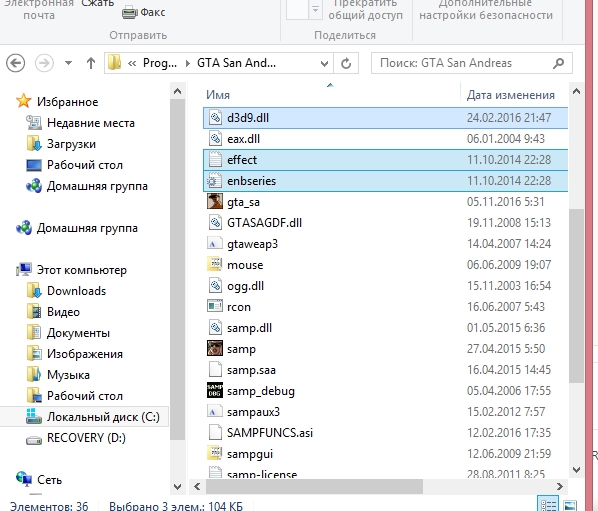This screenshot has height=511, width=598.
Task: Select the ogg.dll file icon
Action: pyautogui.click(x=215, y=286)
